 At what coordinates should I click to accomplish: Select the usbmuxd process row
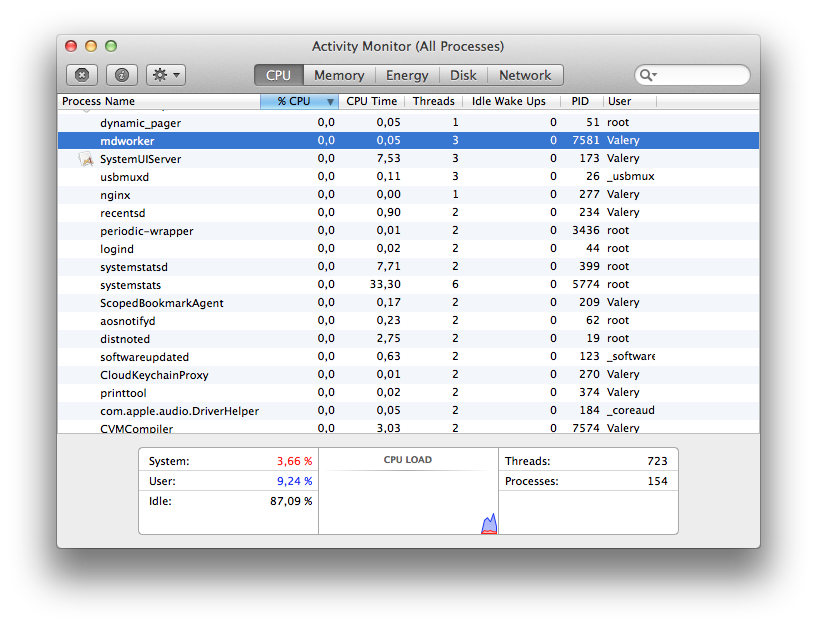(x=408, y=177)
